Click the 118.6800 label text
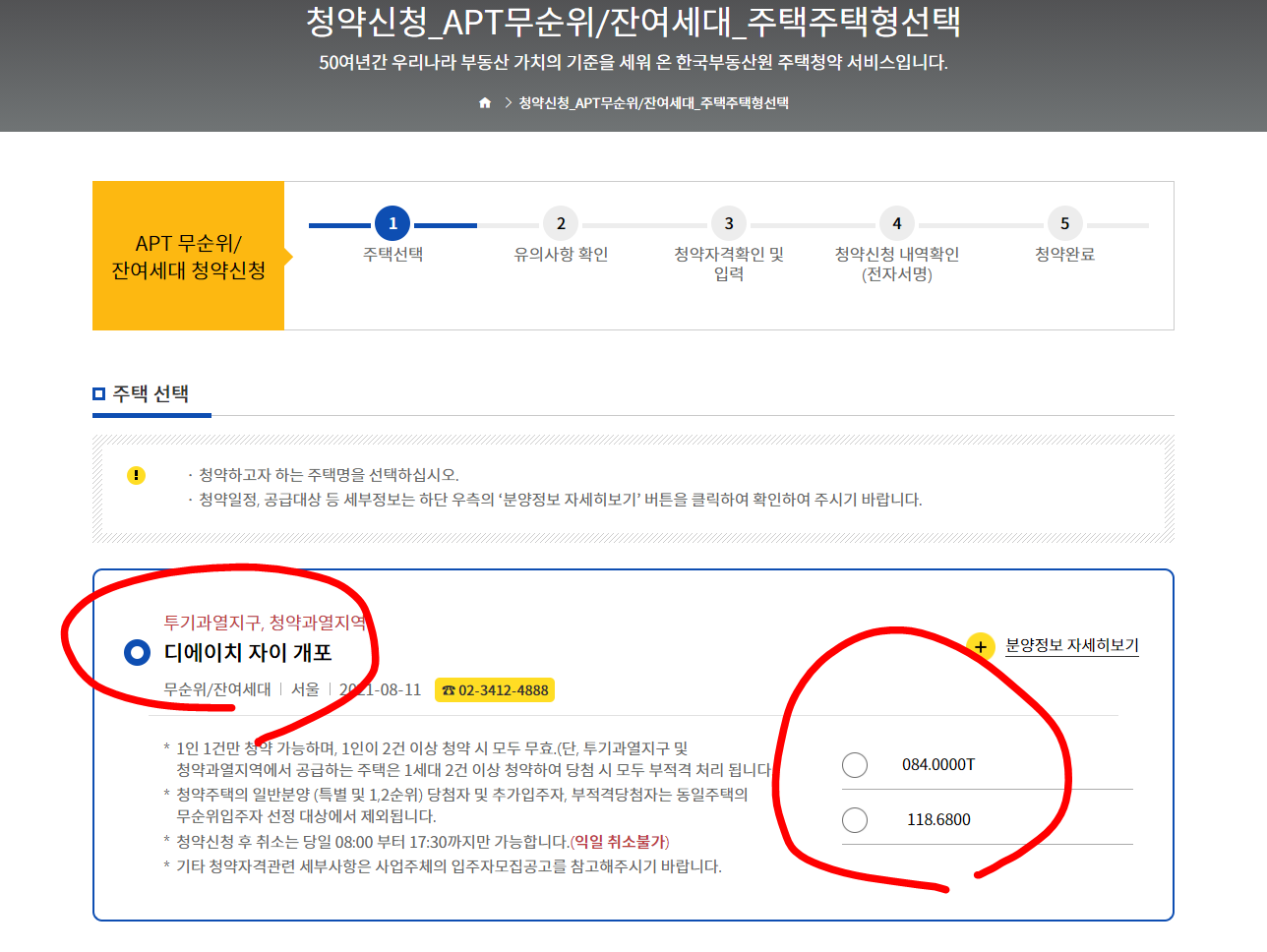This screenshot has width=1267, height=952. [938, 819]
